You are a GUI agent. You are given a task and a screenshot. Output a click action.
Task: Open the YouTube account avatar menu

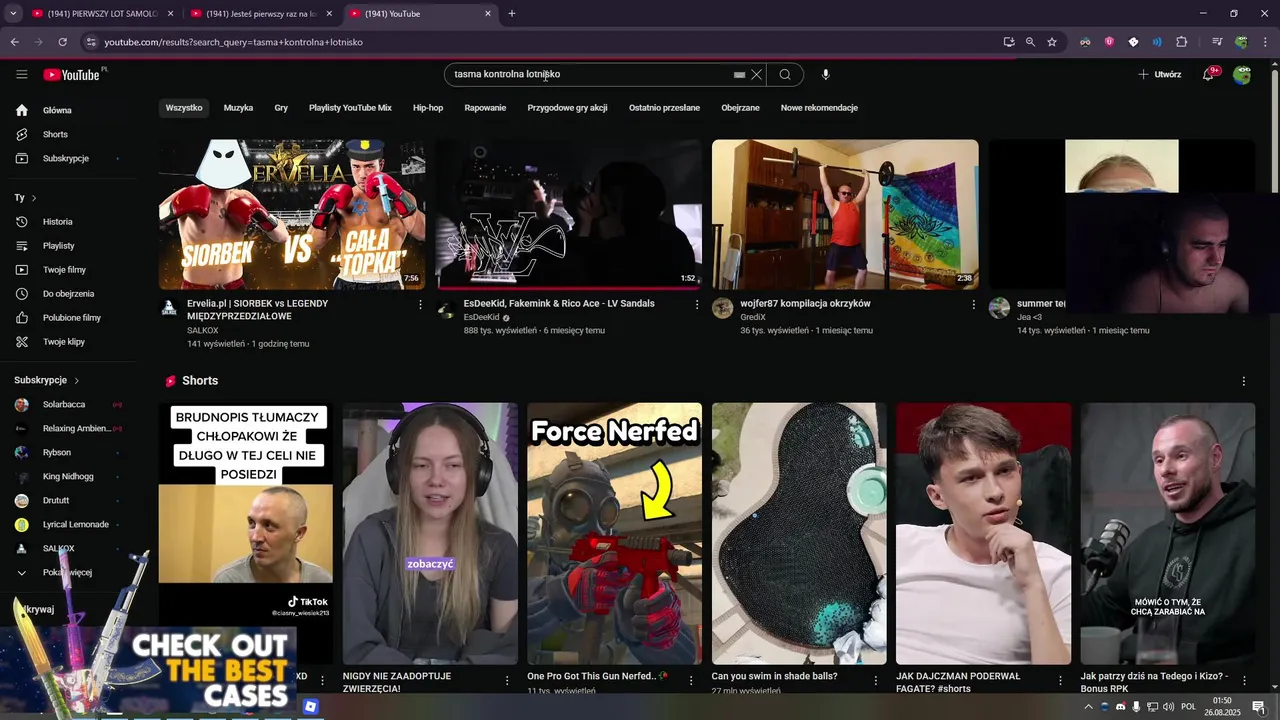point(1242,75)
